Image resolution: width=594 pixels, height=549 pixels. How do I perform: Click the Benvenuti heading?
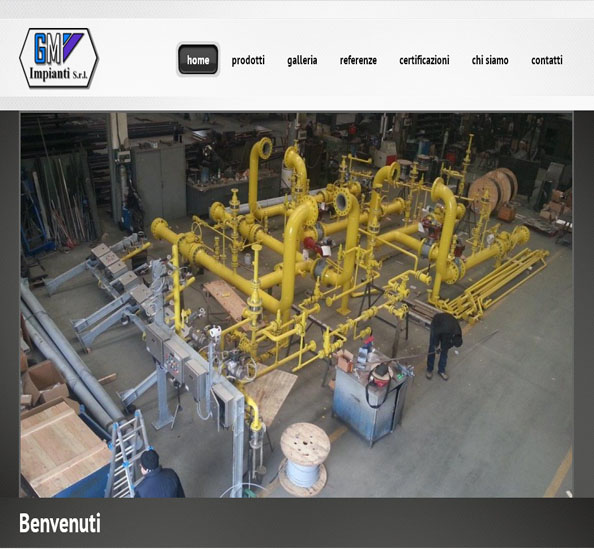60,523
